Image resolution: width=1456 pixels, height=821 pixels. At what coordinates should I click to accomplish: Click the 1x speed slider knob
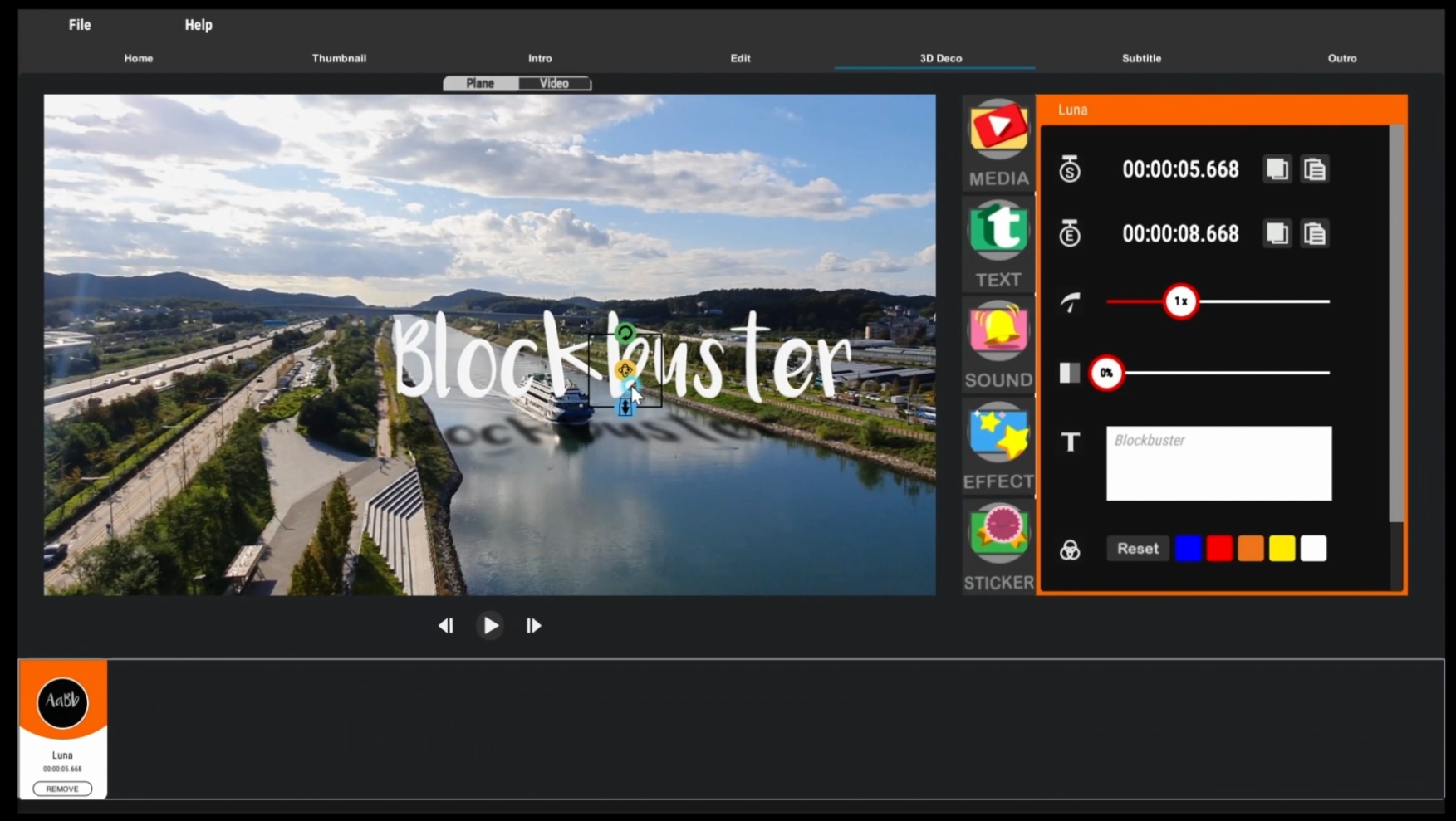(x=1180, y=301)
